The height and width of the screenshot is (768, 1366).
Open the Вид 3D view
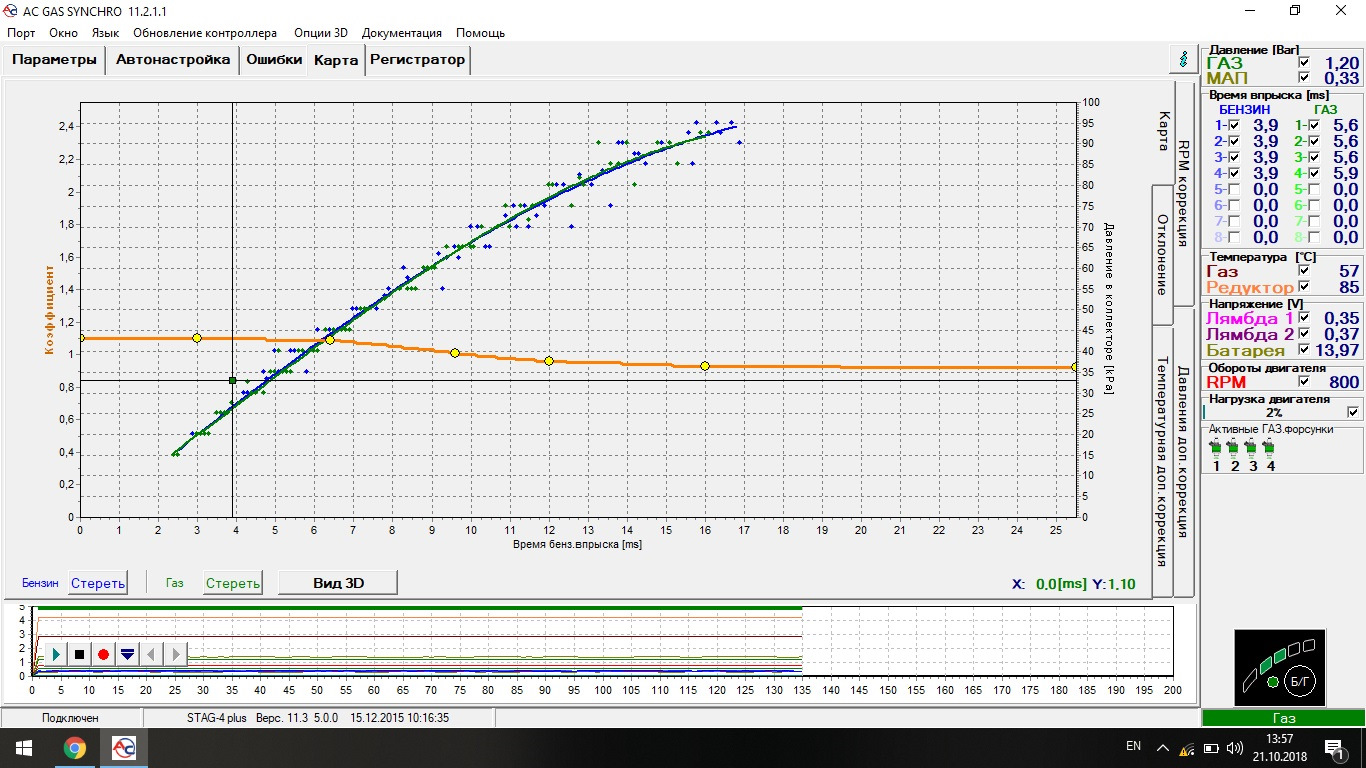click(x=338, y=583)
